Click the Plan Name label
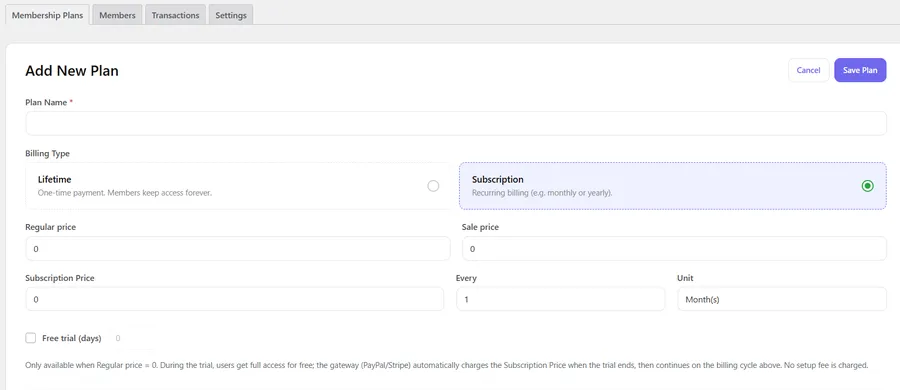The image size is (900, 390). coord(46,102)
